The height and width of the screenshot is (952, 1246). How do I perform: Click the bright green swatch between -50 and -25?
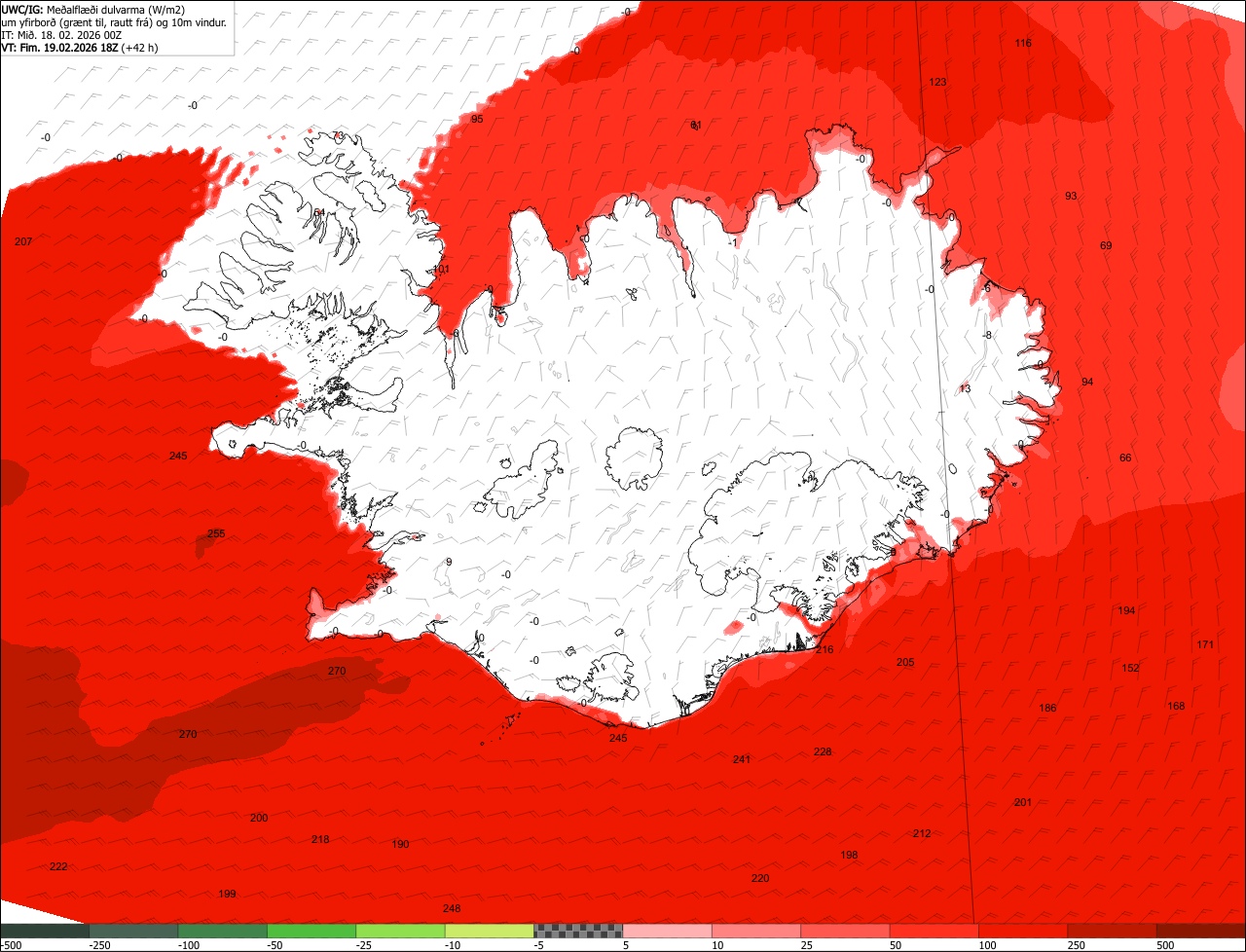[311, 931]
